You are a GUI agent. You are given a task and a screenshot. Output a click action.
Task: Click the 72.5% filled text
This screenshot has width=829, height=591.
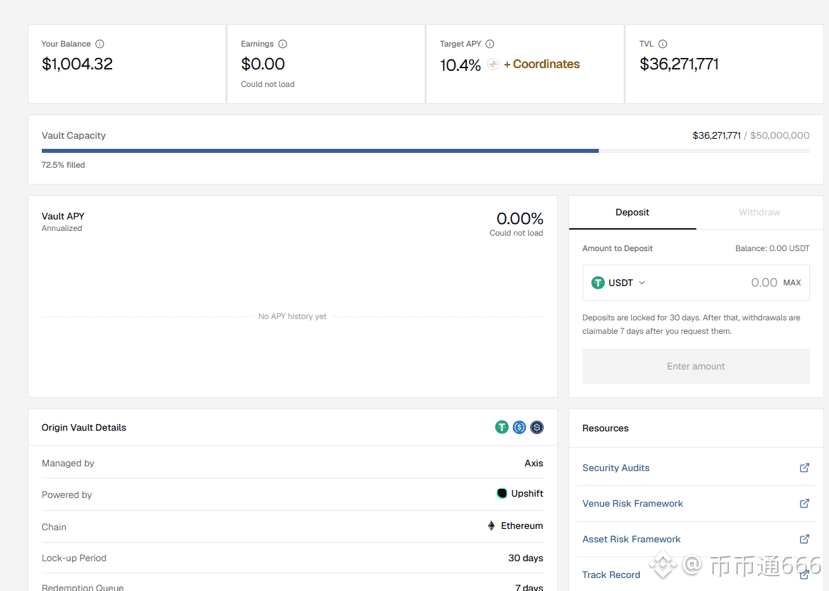(x=63, y=165)
